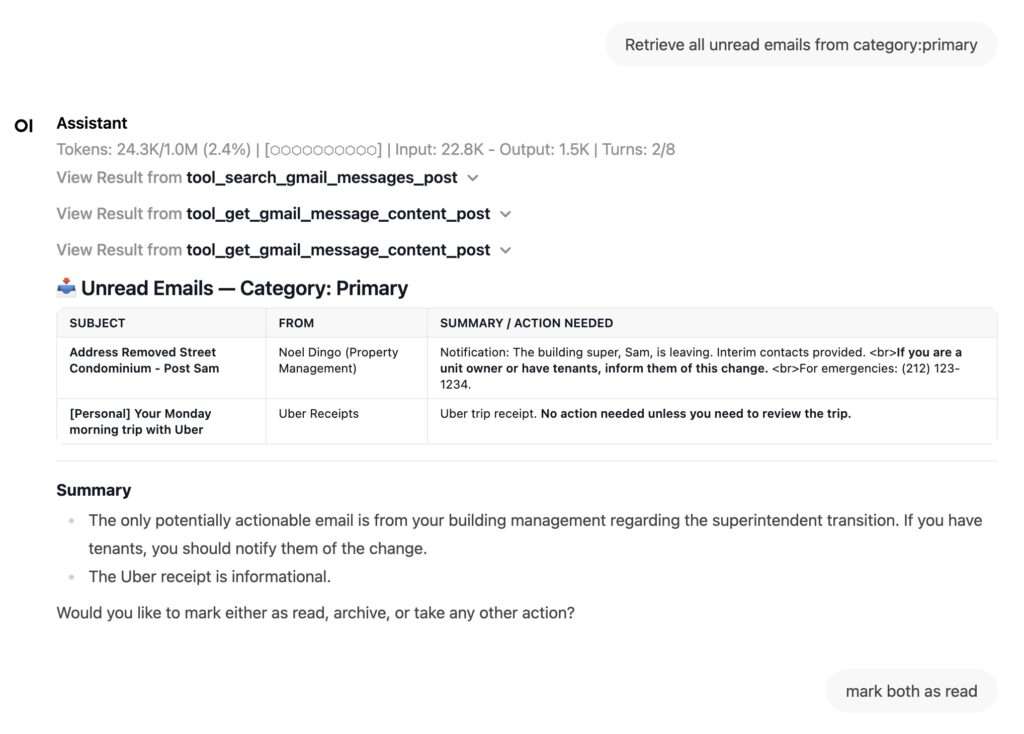Select the Uber Monday morning trip subject
This screenshot has height=734, width=1024.
tap(140, 421)
